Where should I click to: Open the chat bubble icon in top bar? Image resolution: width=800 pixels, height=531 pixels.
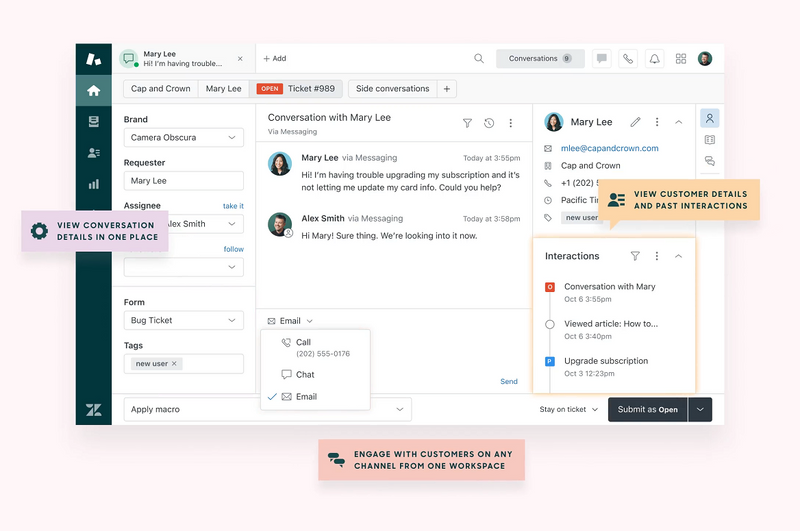click(602, 59)
